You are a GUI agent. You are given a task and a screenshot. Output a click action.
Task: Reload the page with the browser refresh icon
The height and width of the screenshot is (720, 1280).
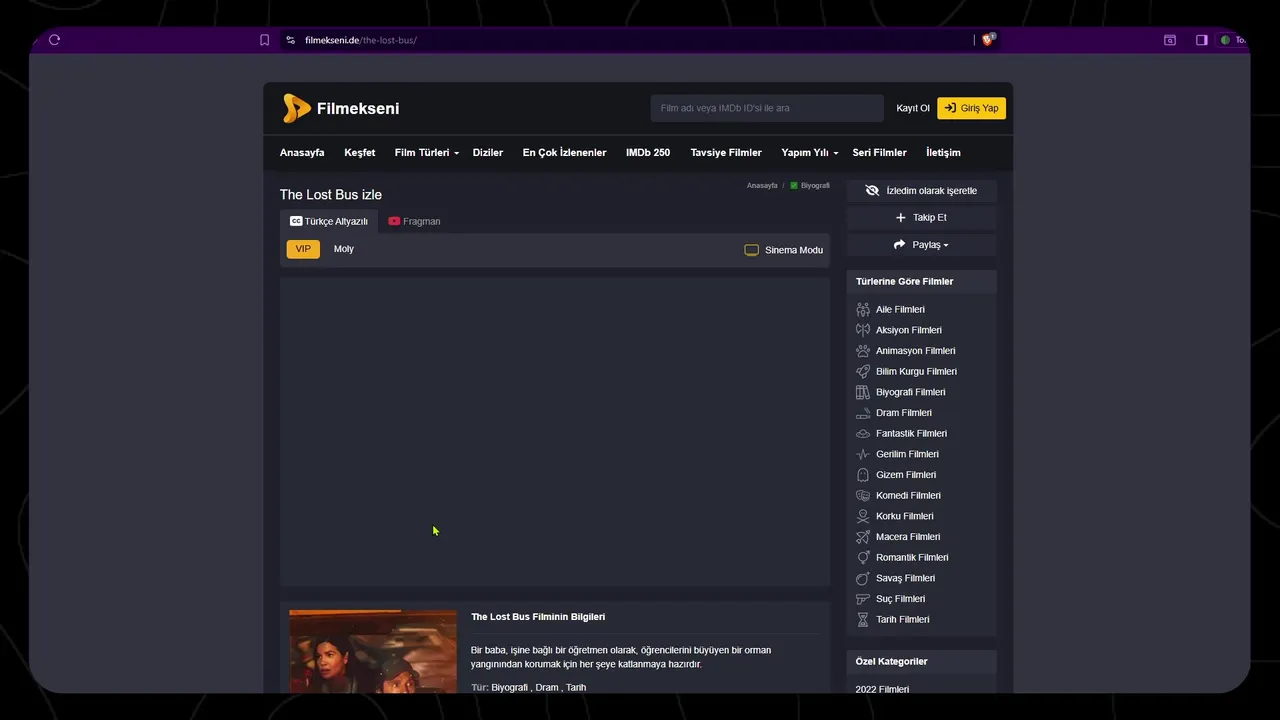pos(54,40)
